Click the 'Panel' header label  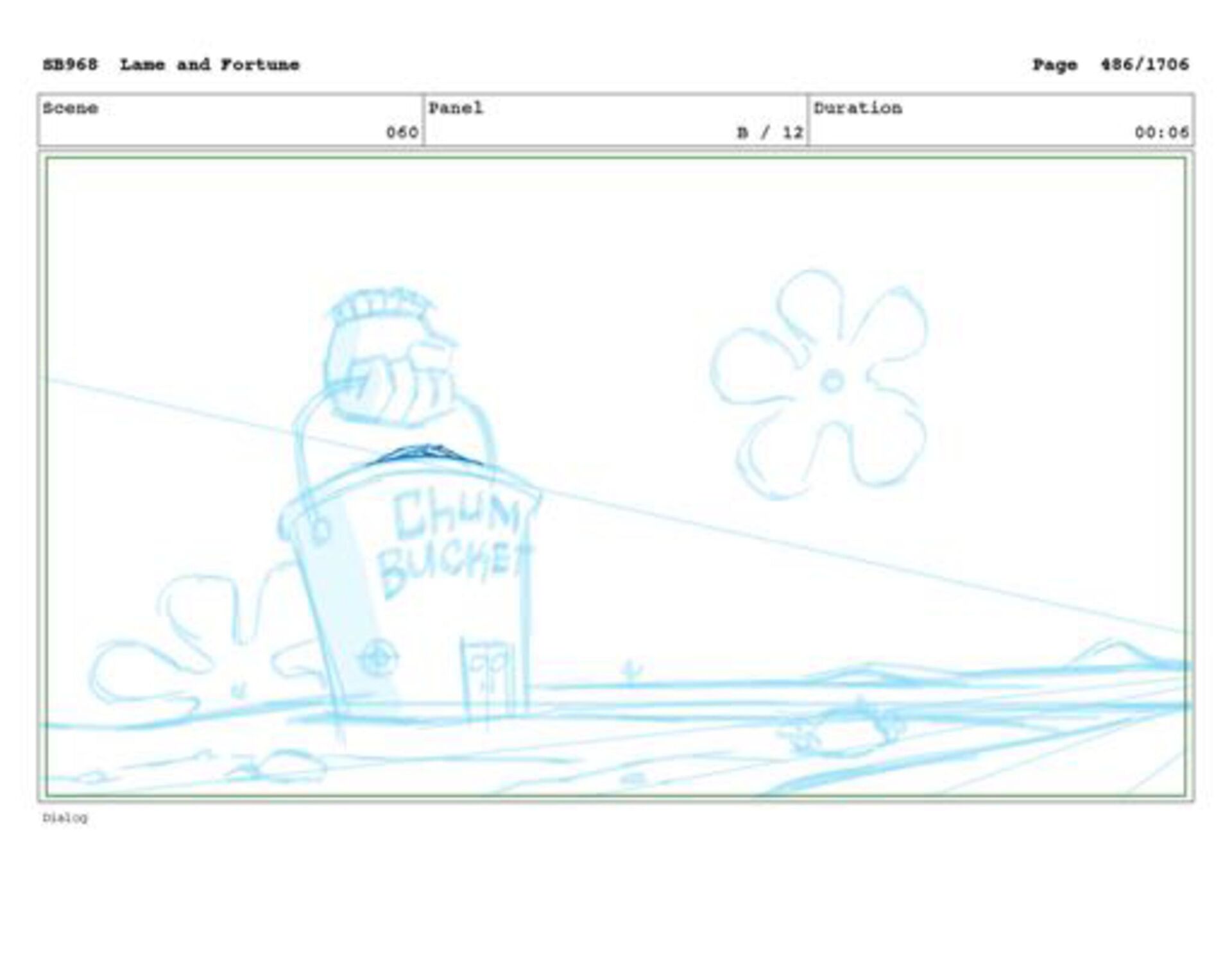pos(456,108)
